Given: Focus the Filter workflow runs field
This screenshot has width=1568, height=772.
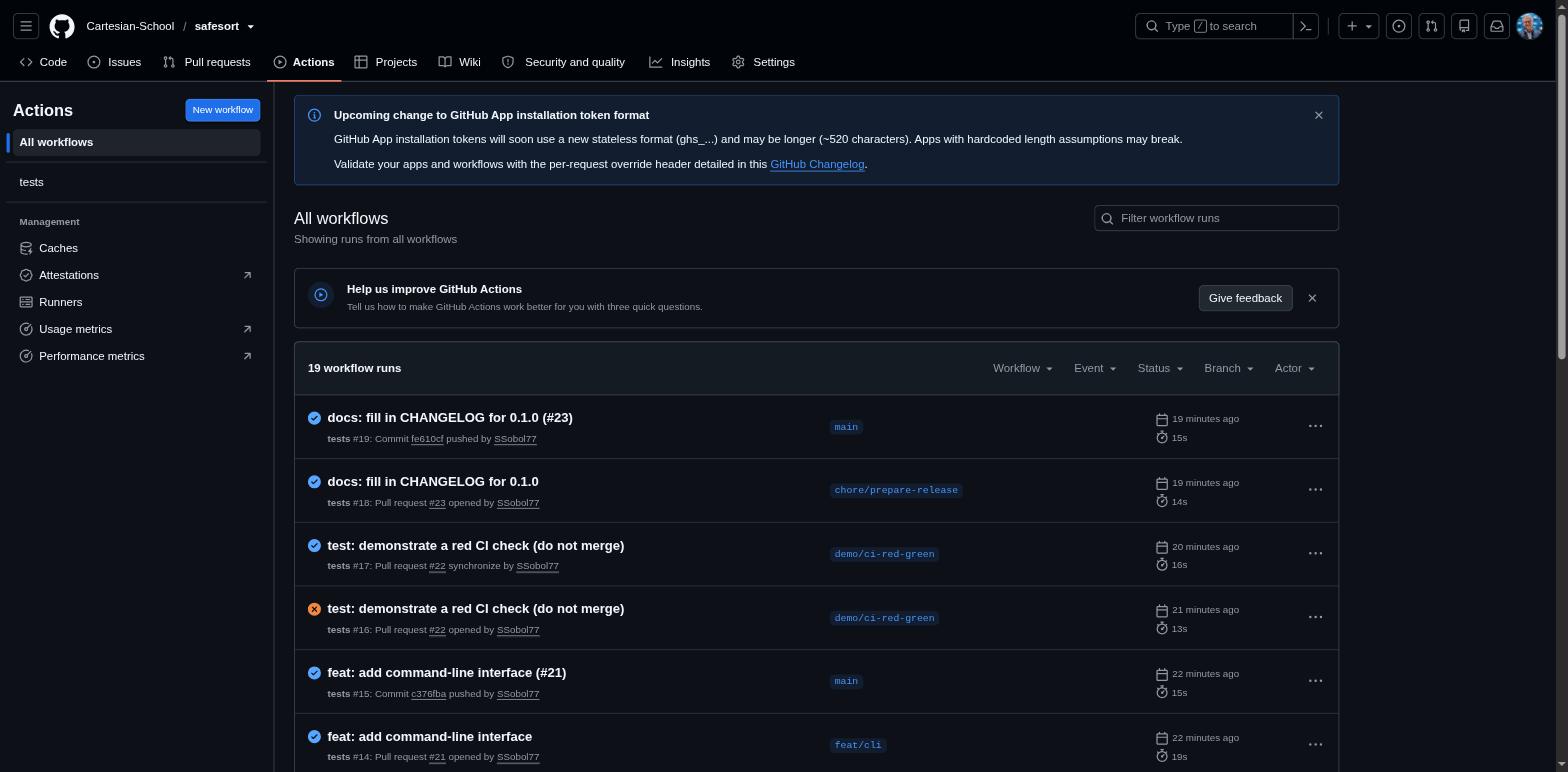Looking at the screenshot, I should coord(1216,218).
